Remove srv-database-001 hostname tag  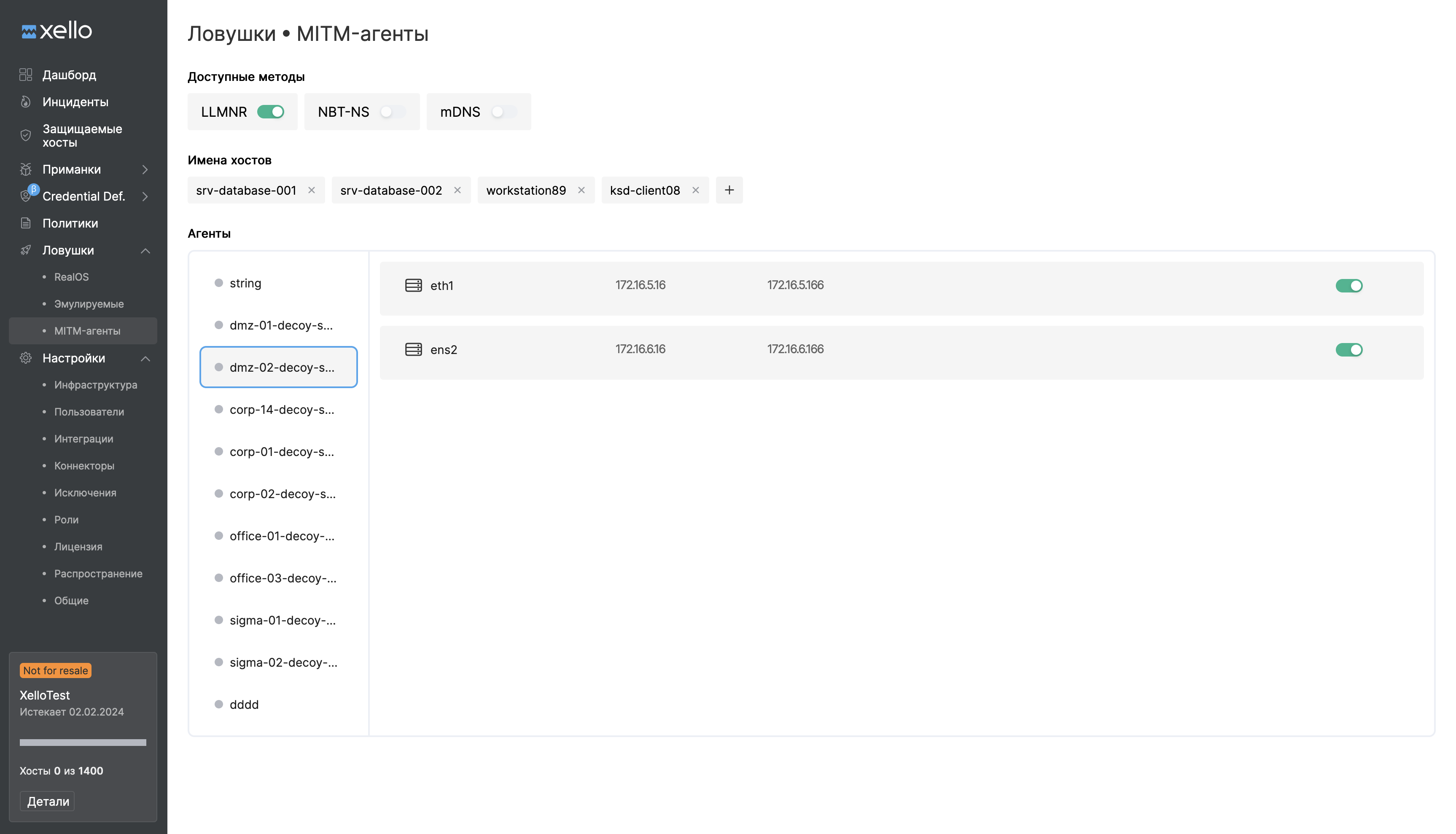tap(312, 190)
